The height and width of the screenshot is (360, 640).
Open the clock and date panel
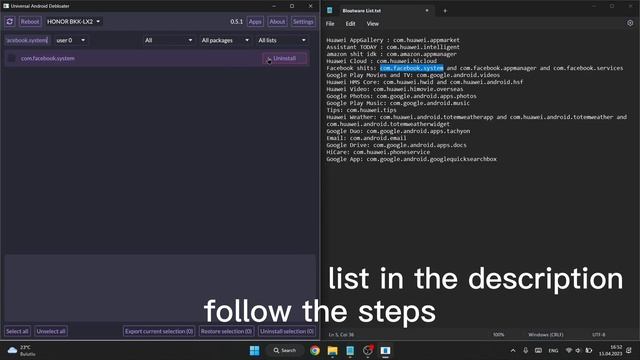pyautogui.click(x=611, y=350)
